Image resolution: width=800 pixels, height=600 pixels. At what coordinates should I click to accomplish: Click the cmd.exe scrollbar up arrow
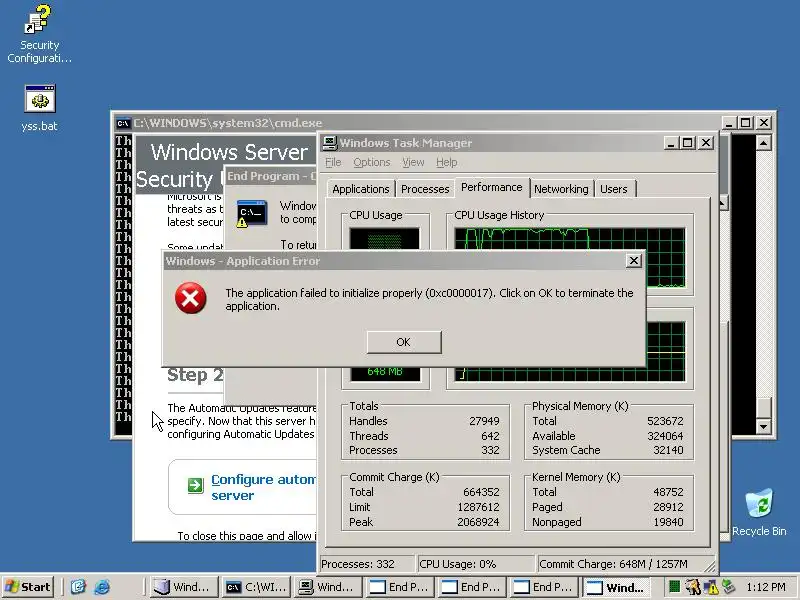click(x=763, y=143)
